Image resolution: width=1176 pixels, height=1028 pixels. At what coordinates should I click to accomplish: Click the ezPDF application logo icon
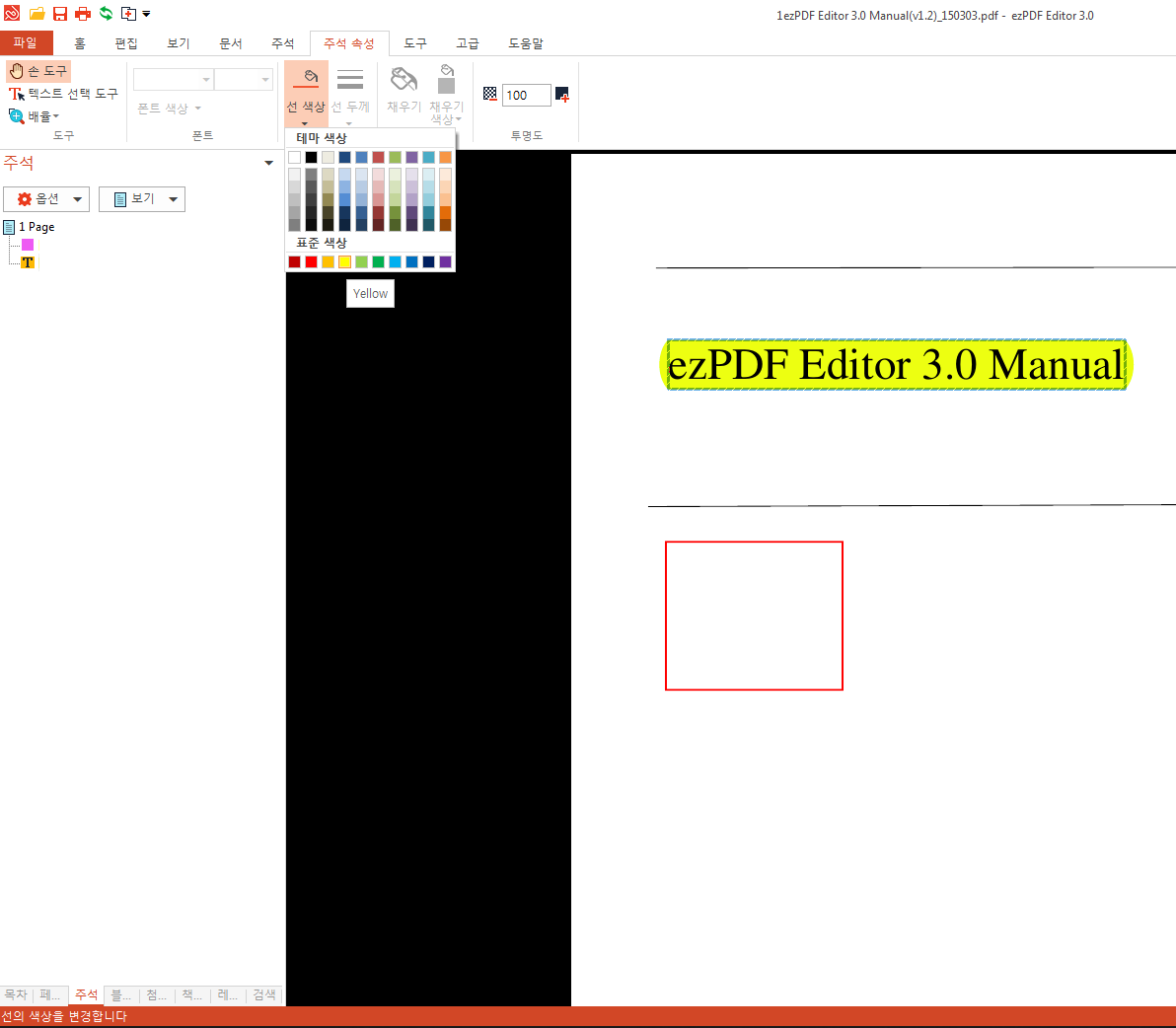coord(12,13)
